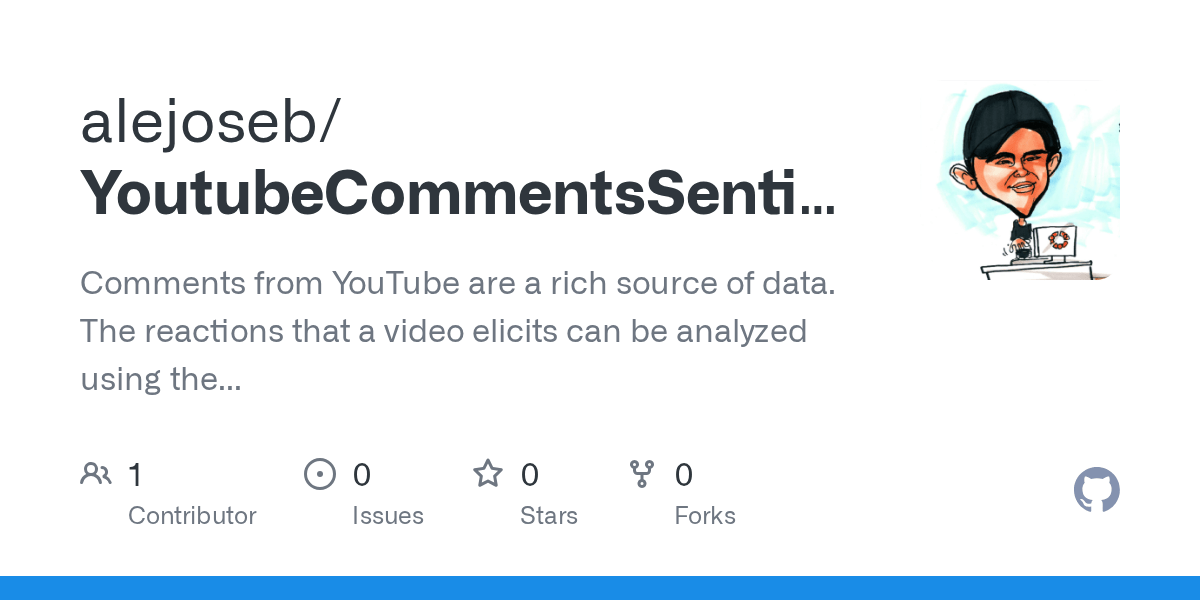This screenshot has height=600, width=1200.
Task: Select the stars count number 0
Action: (x=529, y=475)
